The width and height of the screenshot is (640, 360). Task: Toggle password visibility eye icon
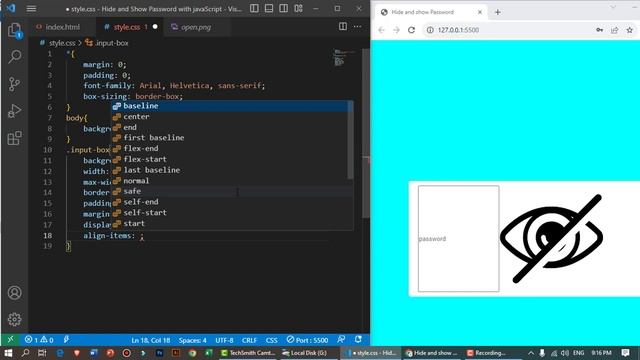[x=551, y=239]
